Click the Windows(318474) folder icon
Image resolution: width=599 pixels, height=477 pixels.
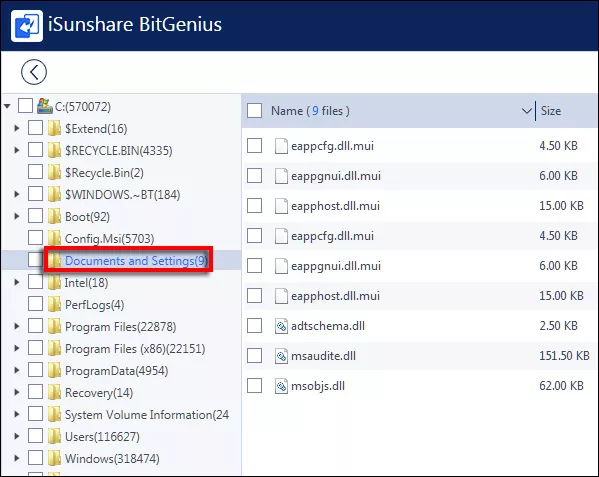[x=54, y=458]
